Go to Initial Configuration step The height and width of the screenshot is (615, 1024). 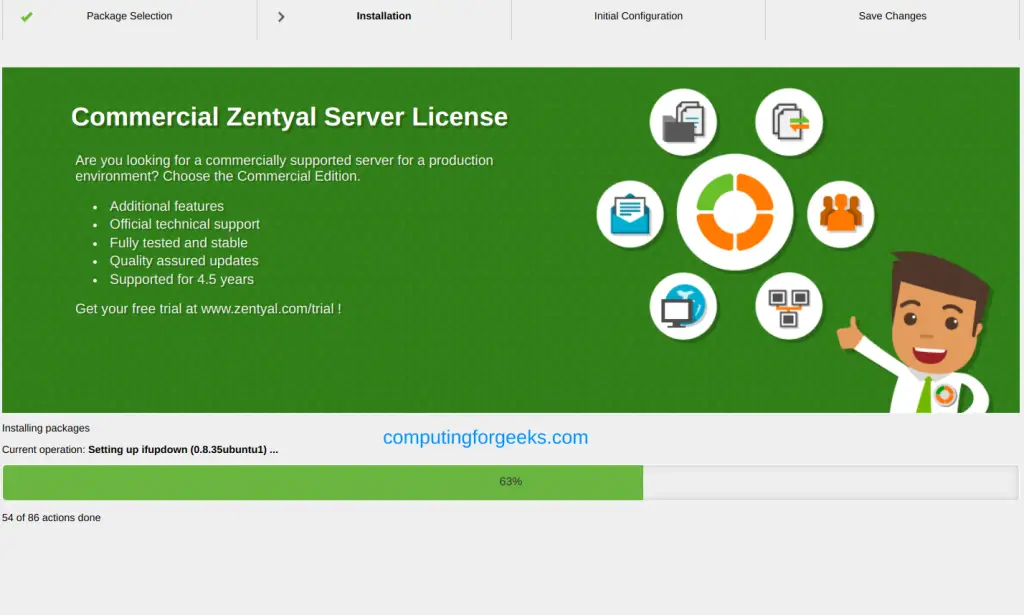coord(638,16)
